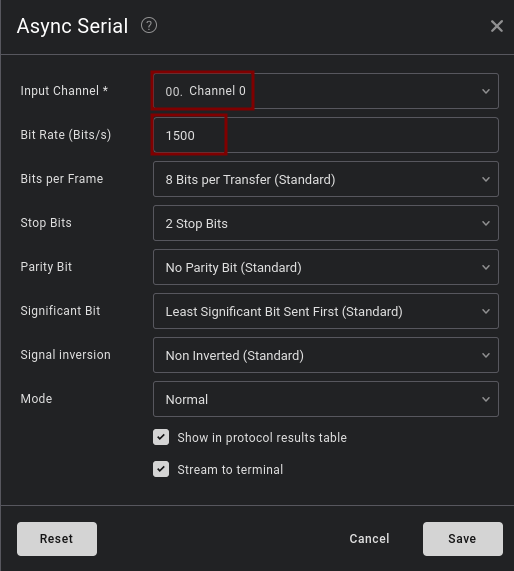Save the Async Serial settings

(x=463, y=539)
